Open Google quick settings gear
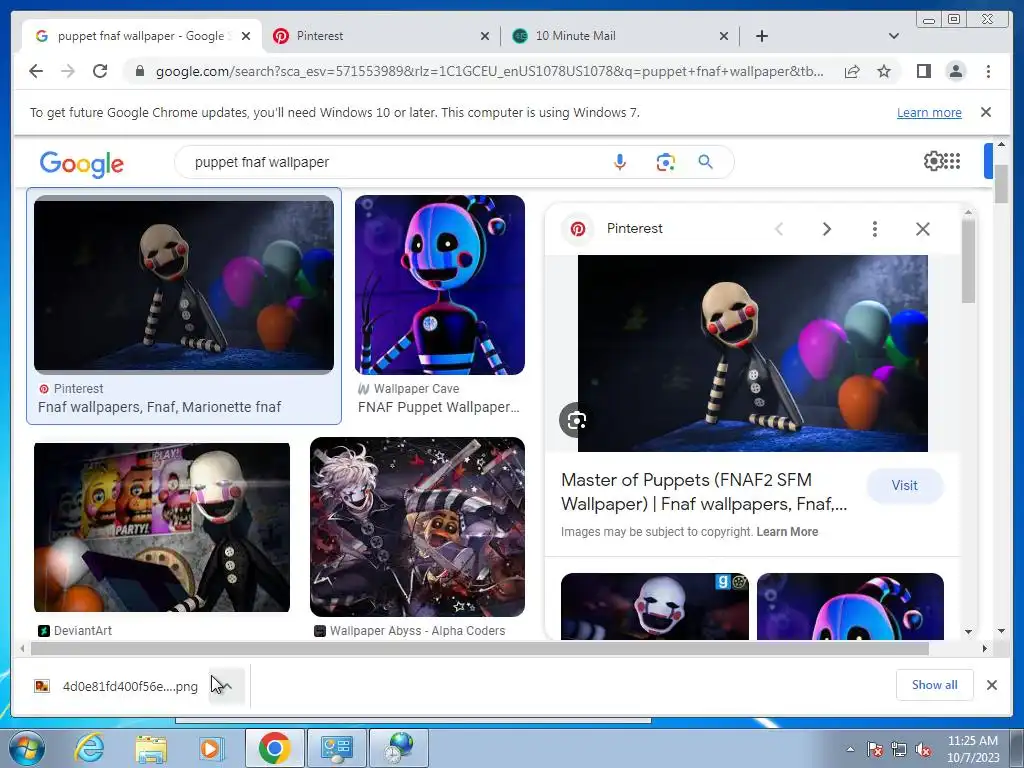Image resolution: width=1024 pixels, height=768 pixels. 933,161
